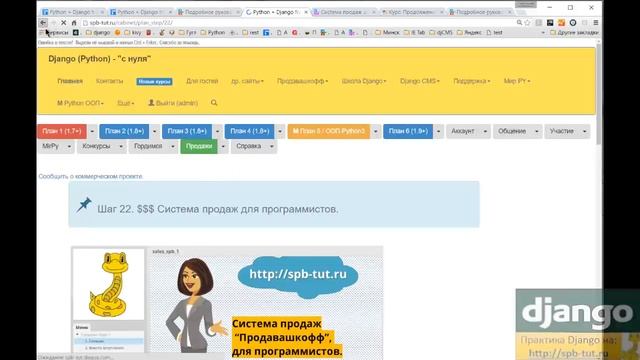This screenshot has width=640, height=360.
Task: Expand the Поддержка dropdown menu
Action: tap(471, 81)
